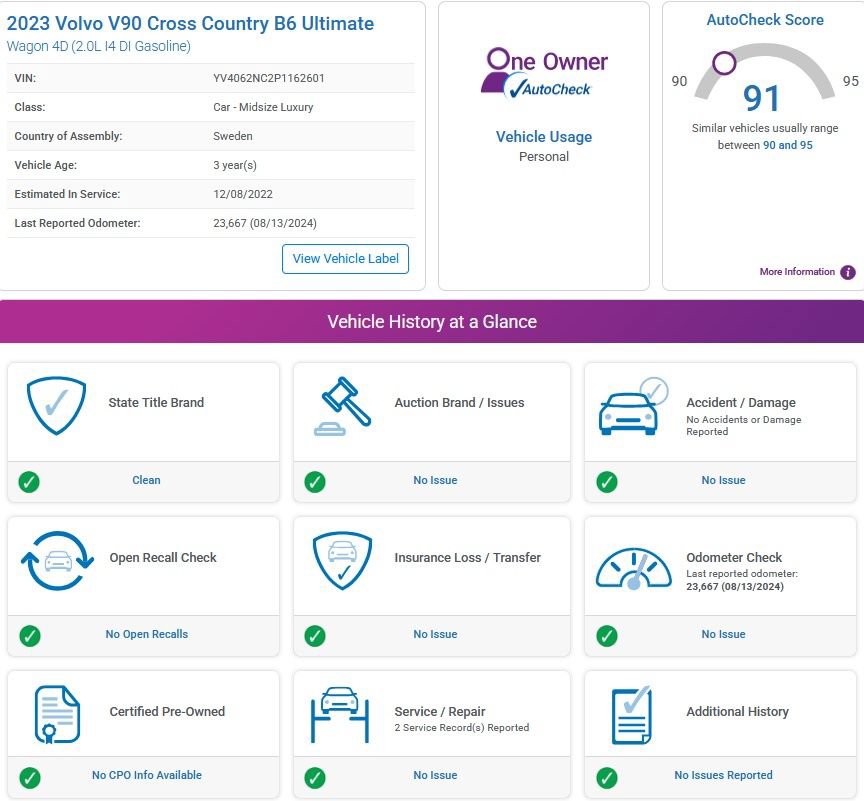Click green checkmark beside No CPO Info Available
864x801 pixels.
point(30,777)
